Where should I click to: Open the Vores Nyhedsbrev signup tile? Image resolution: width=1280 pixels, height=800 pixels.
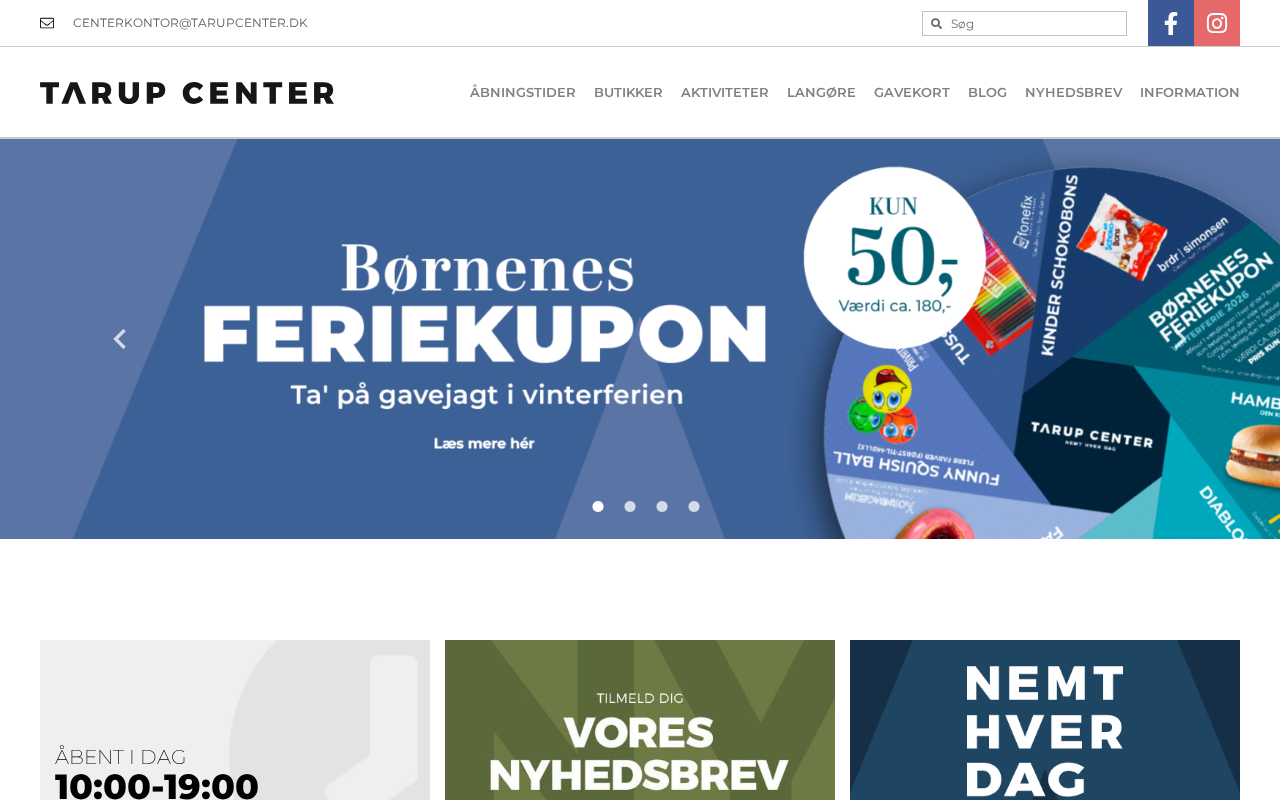640,720
